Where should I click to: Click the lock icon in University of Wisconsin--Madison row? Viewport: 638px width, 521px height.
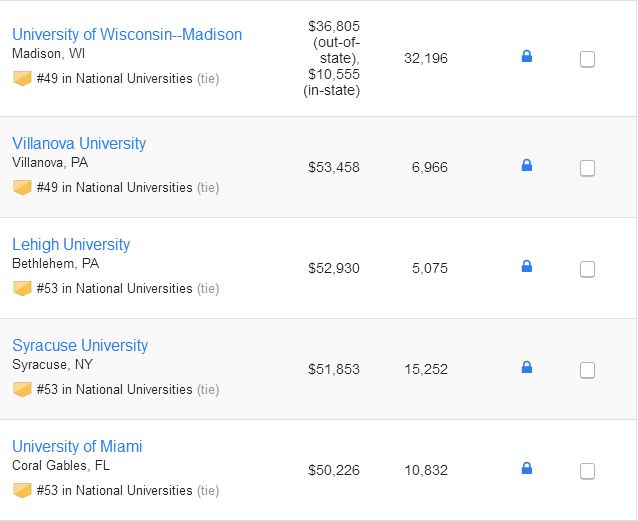click(x=527, y=56)
